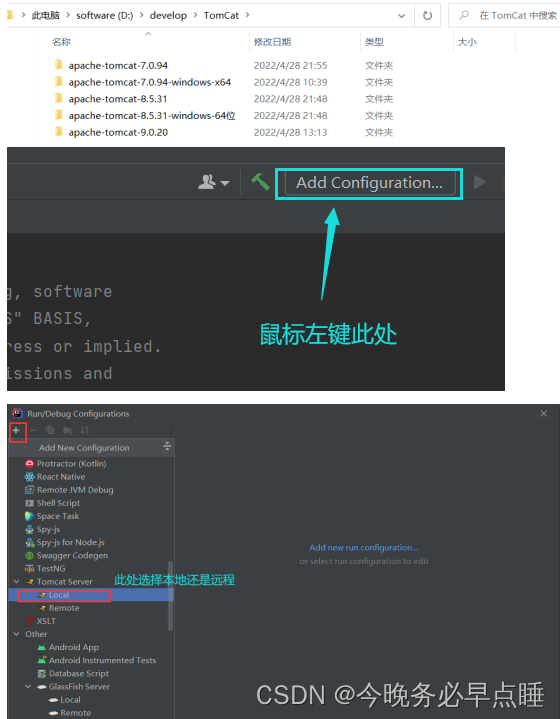Sort files by 修改日期 column header
Screen dimensions: 560x719
pos(272,42)
